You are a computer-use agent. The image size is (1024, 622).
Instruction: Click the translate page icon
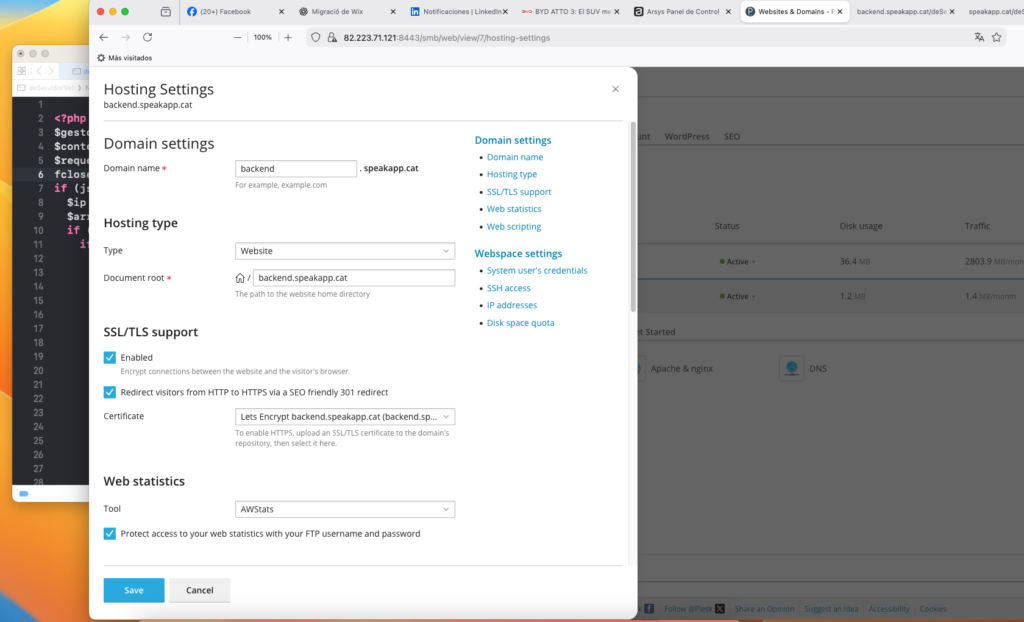(979, 37)
